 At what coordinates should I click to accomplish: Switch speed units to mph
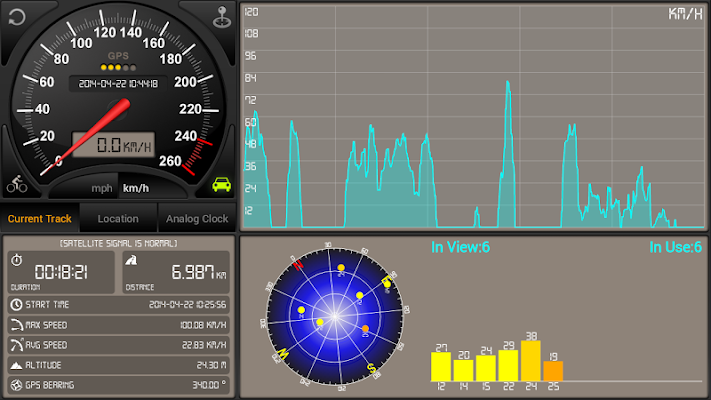pos(102,188)
